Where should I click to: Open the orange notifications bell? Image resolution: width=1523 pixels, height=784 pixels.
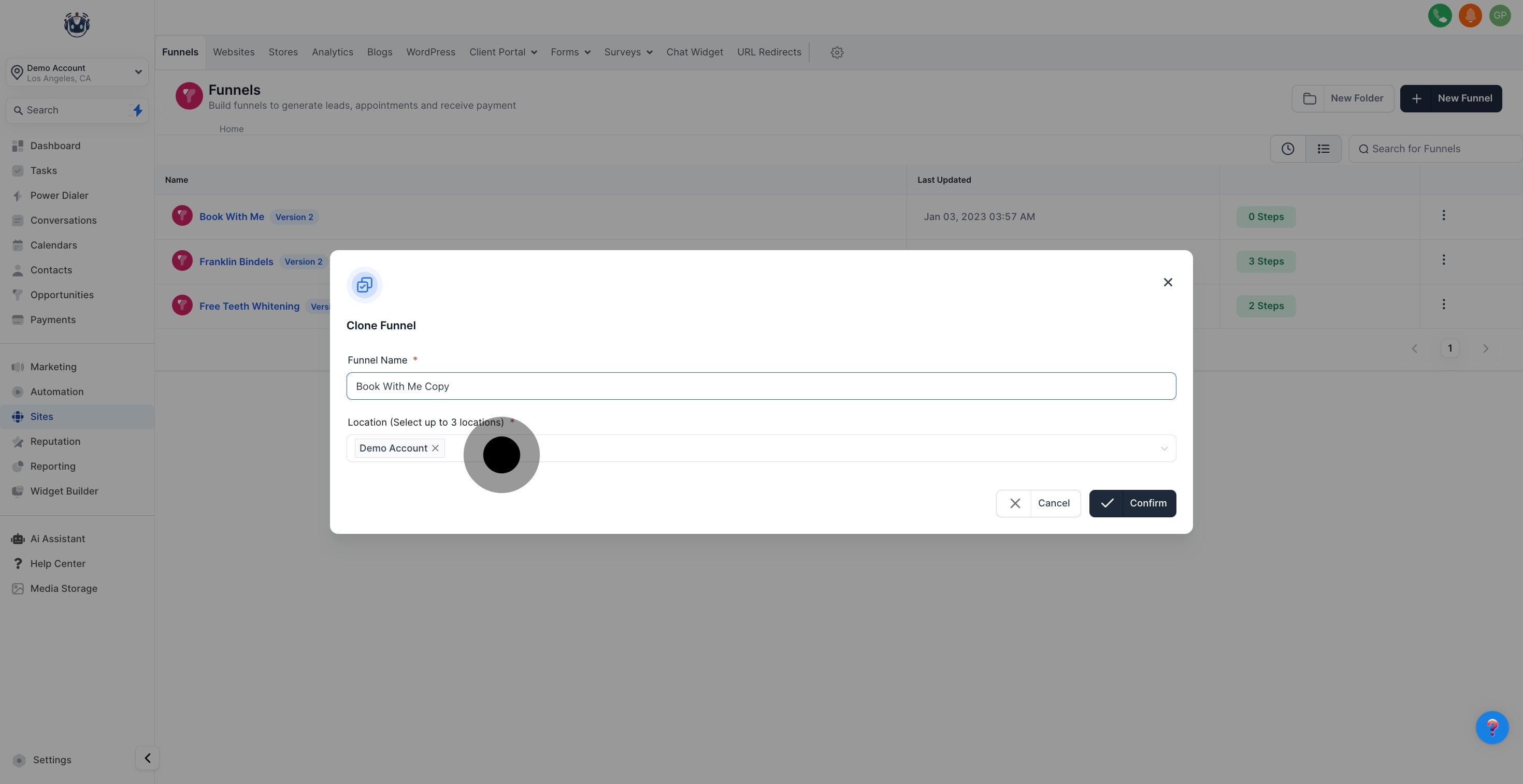[x=1470, y=16]
